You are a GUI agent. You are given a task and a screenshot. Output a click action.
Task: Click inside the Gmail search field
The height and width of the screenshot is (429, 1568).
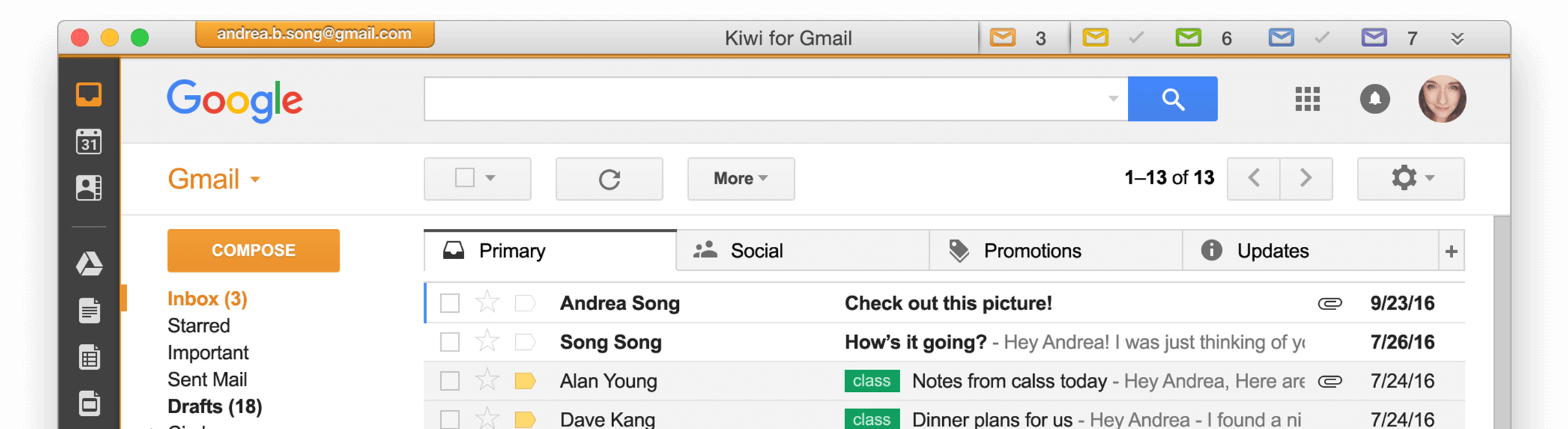tap(763, 99)
